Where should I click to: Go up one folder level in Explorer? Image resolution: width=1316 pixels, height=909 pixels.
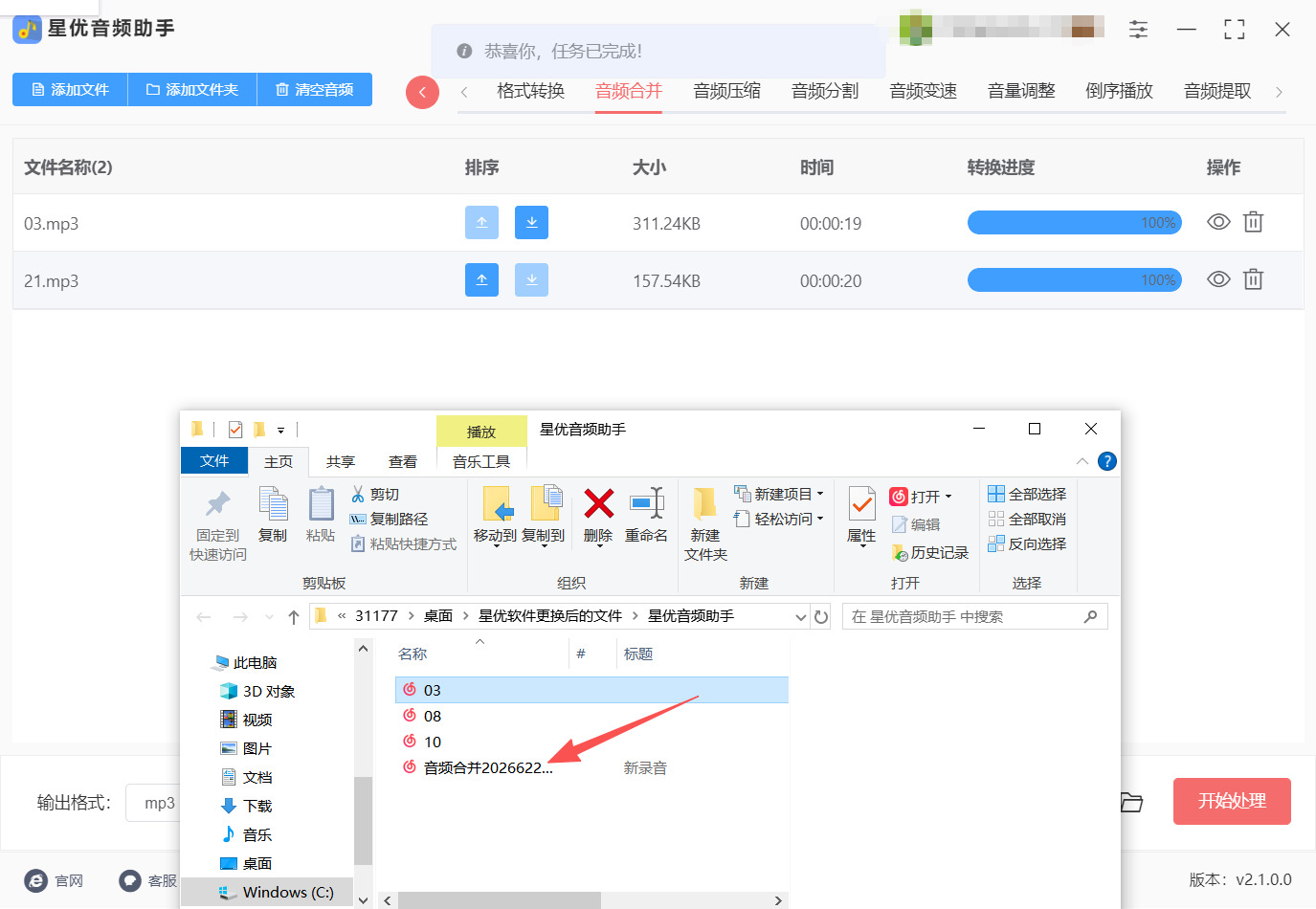coord(294,617)
